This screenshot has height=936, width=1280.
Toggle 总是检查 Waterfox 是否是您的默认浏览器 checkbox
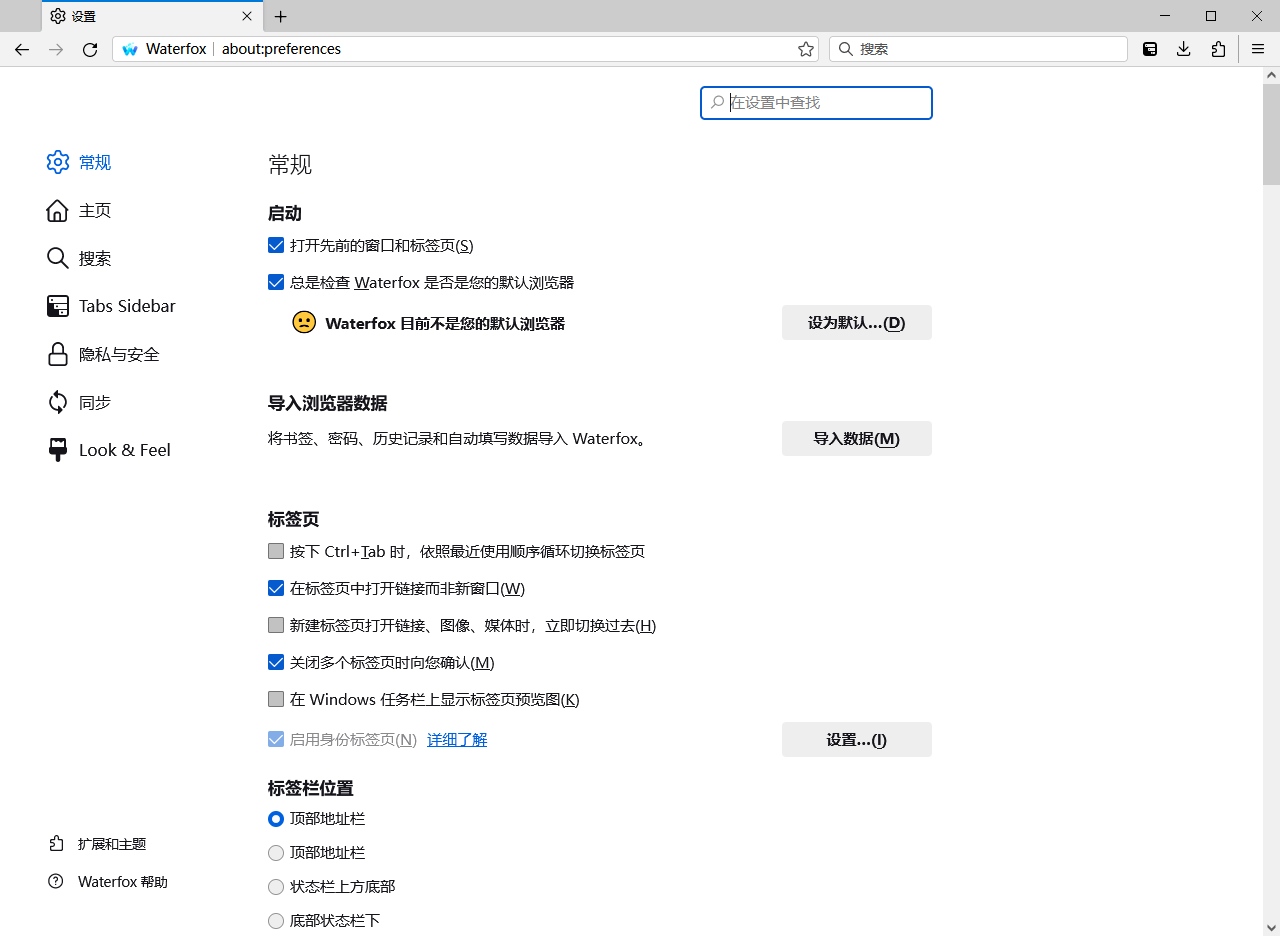point(276,282)
